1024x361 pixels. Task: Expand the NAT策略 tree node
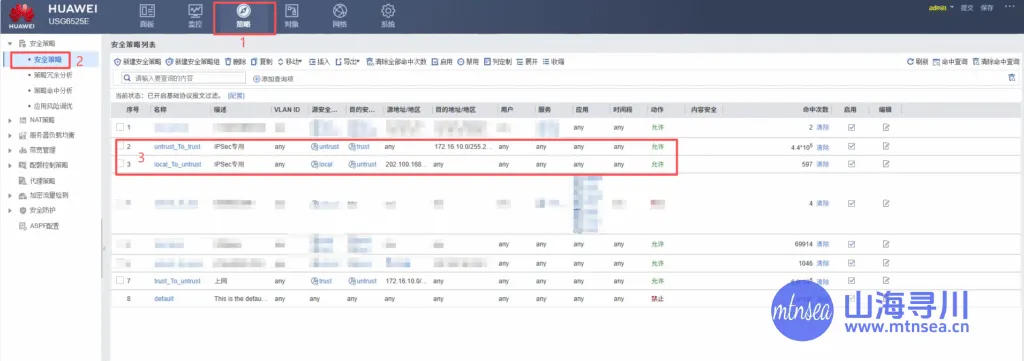(x=10, y=120)
